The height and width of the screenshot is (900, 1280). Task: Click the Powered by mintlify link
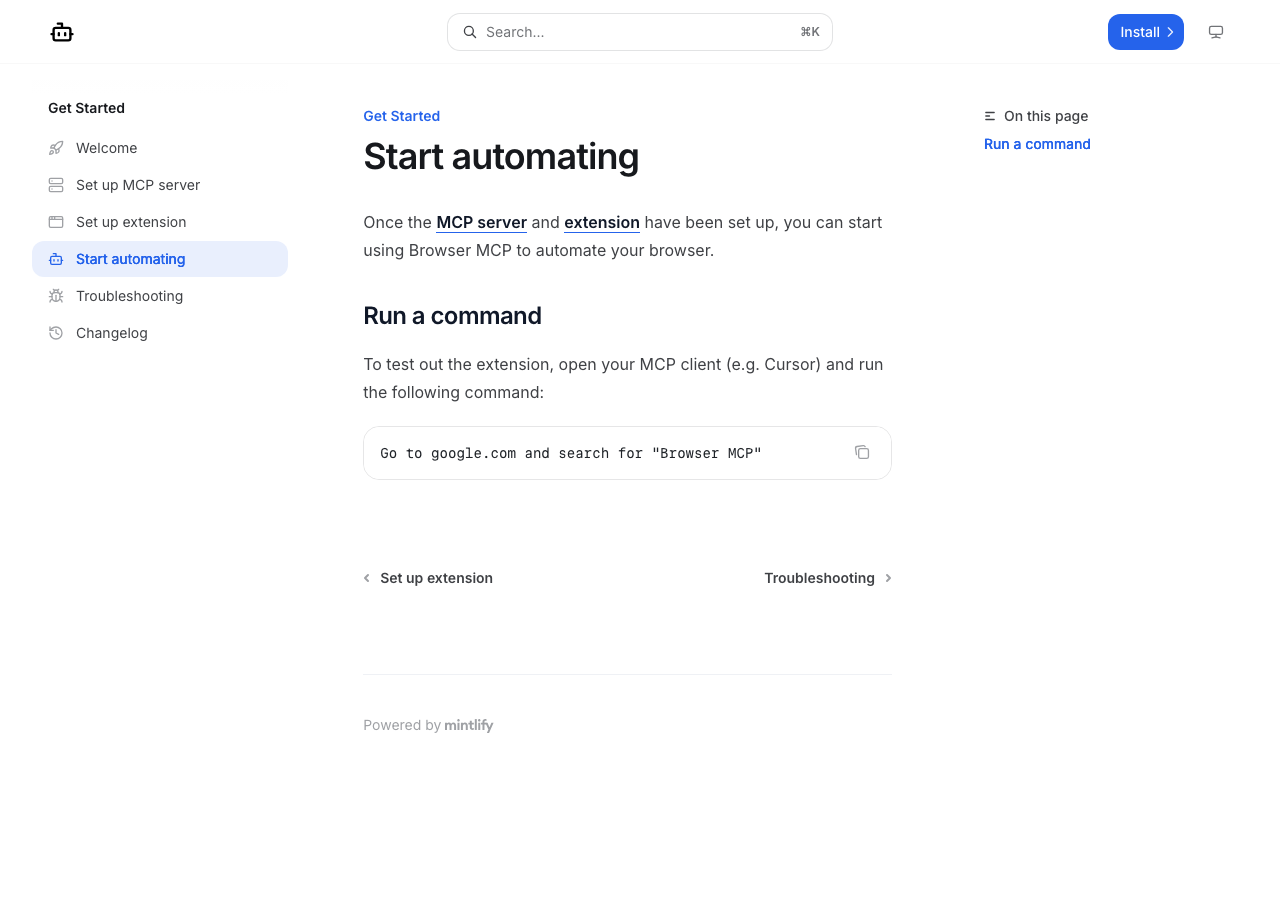click(x=428, y=725)
